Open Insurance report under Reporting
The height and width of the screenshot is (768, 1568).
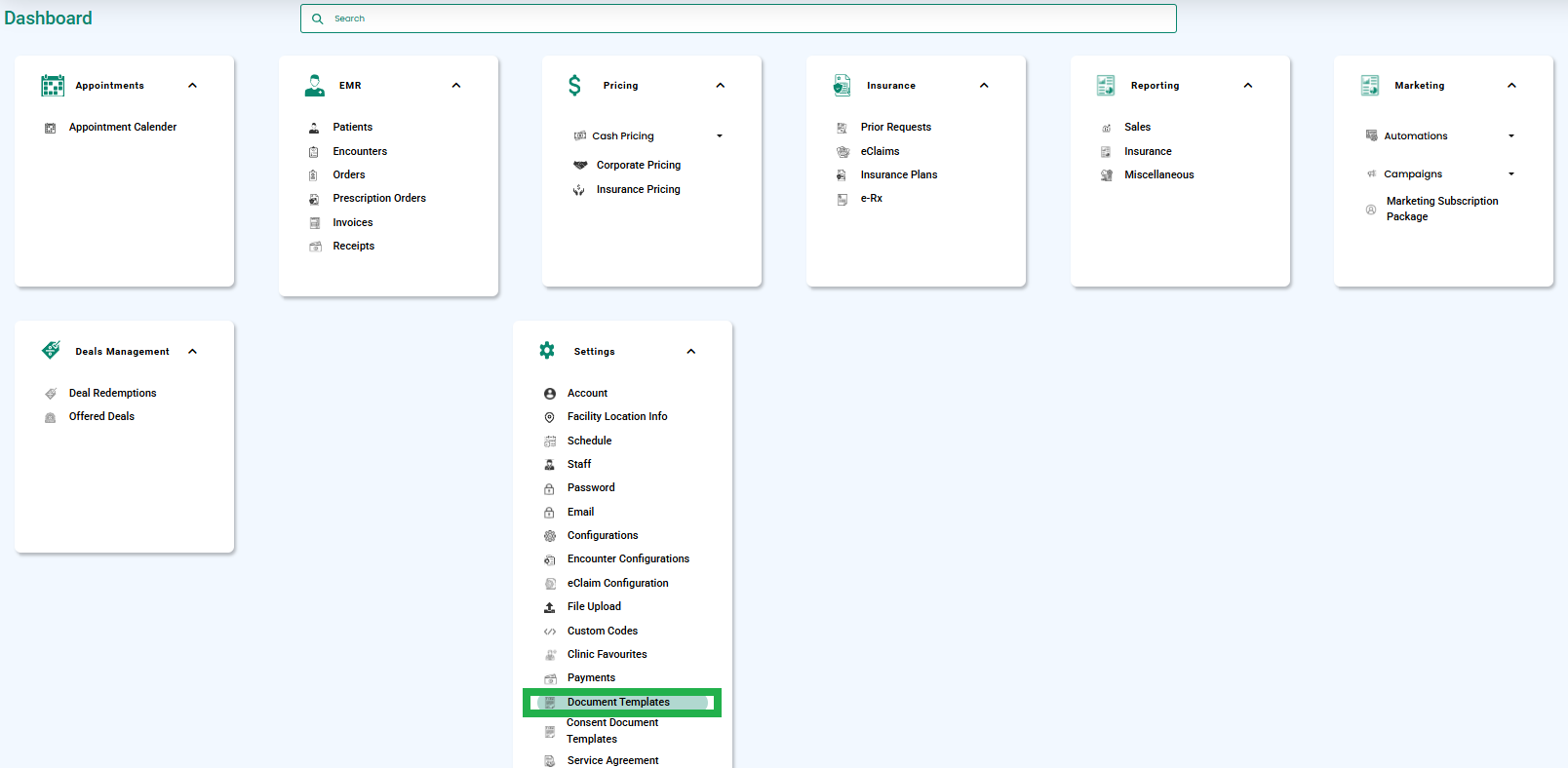point(1148,152)
